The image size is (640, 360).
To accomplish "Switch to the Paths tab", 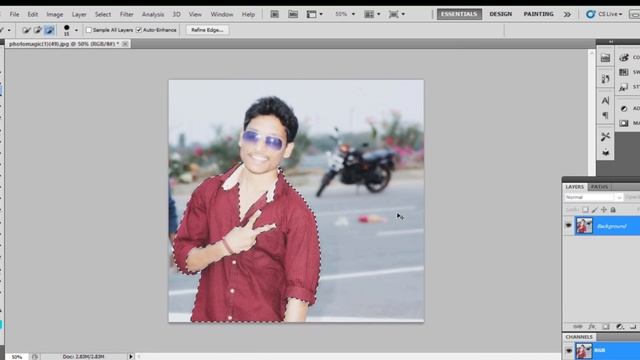I will tap(600, 187).
